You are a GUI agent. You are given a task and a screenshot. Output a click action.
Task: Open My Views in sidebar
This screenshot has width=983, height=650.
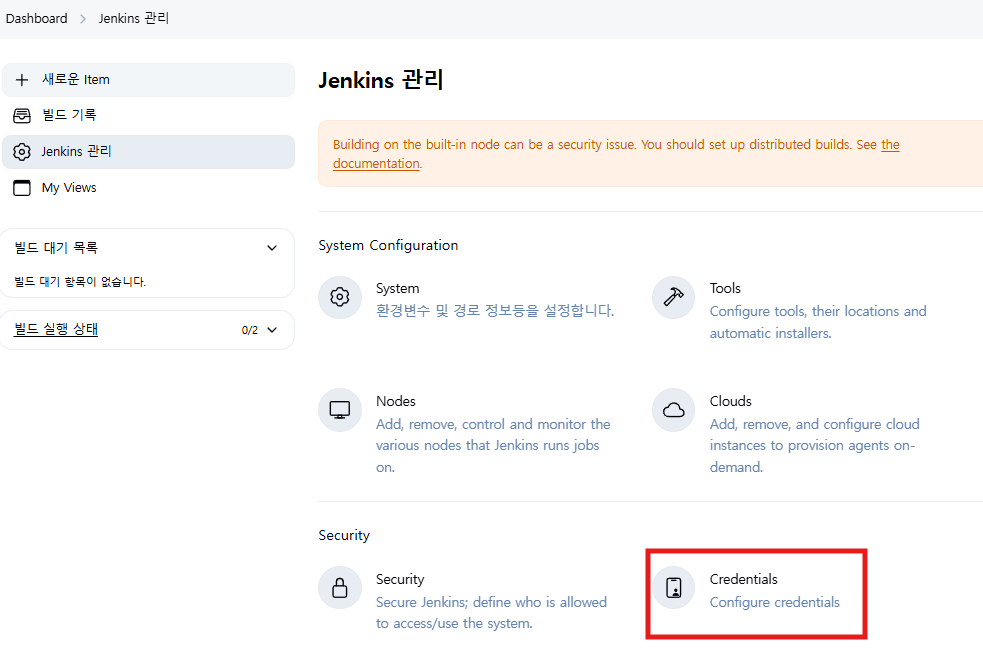(149, 188)
